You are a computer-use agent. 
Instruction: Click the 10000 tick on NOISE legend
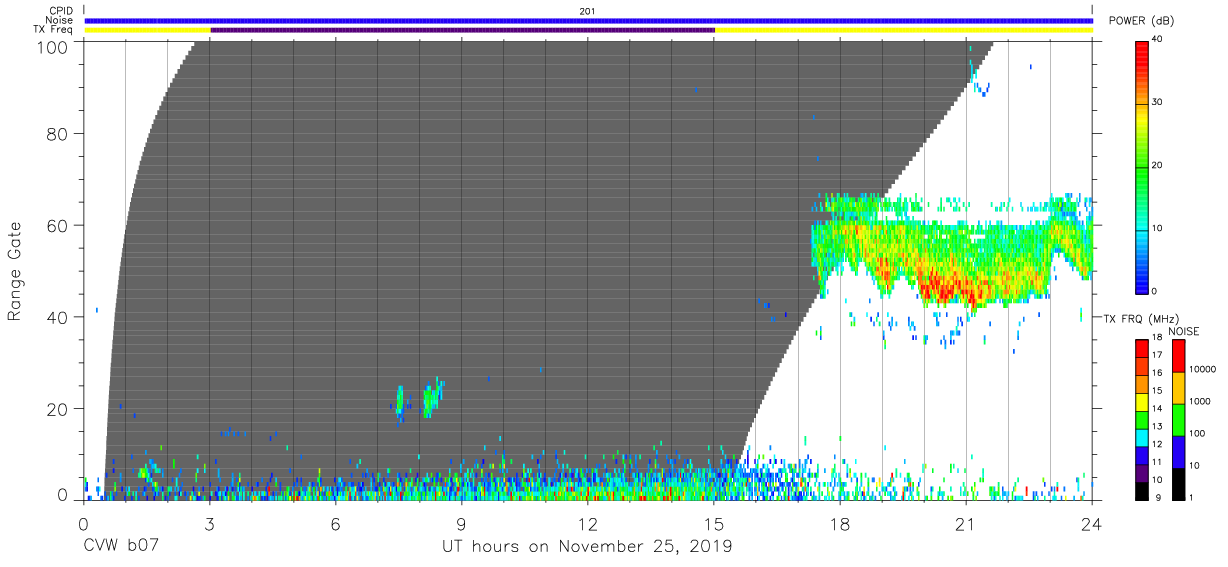pyautogui.click(x=1202, y=369)
